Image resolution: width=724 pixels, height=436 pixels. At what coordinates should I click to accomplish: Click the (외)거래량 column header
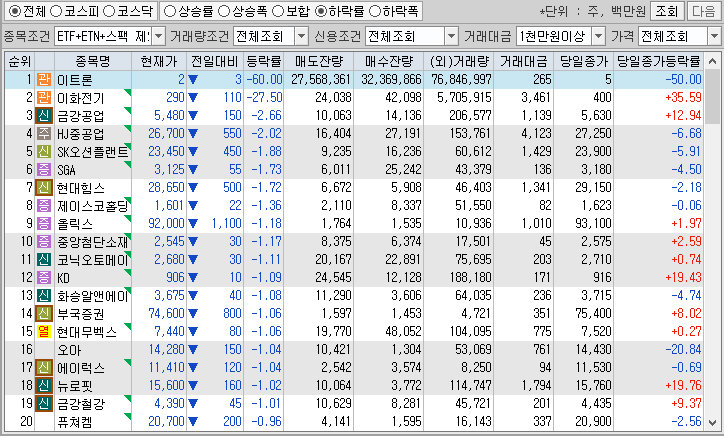(x=459, y=61)
